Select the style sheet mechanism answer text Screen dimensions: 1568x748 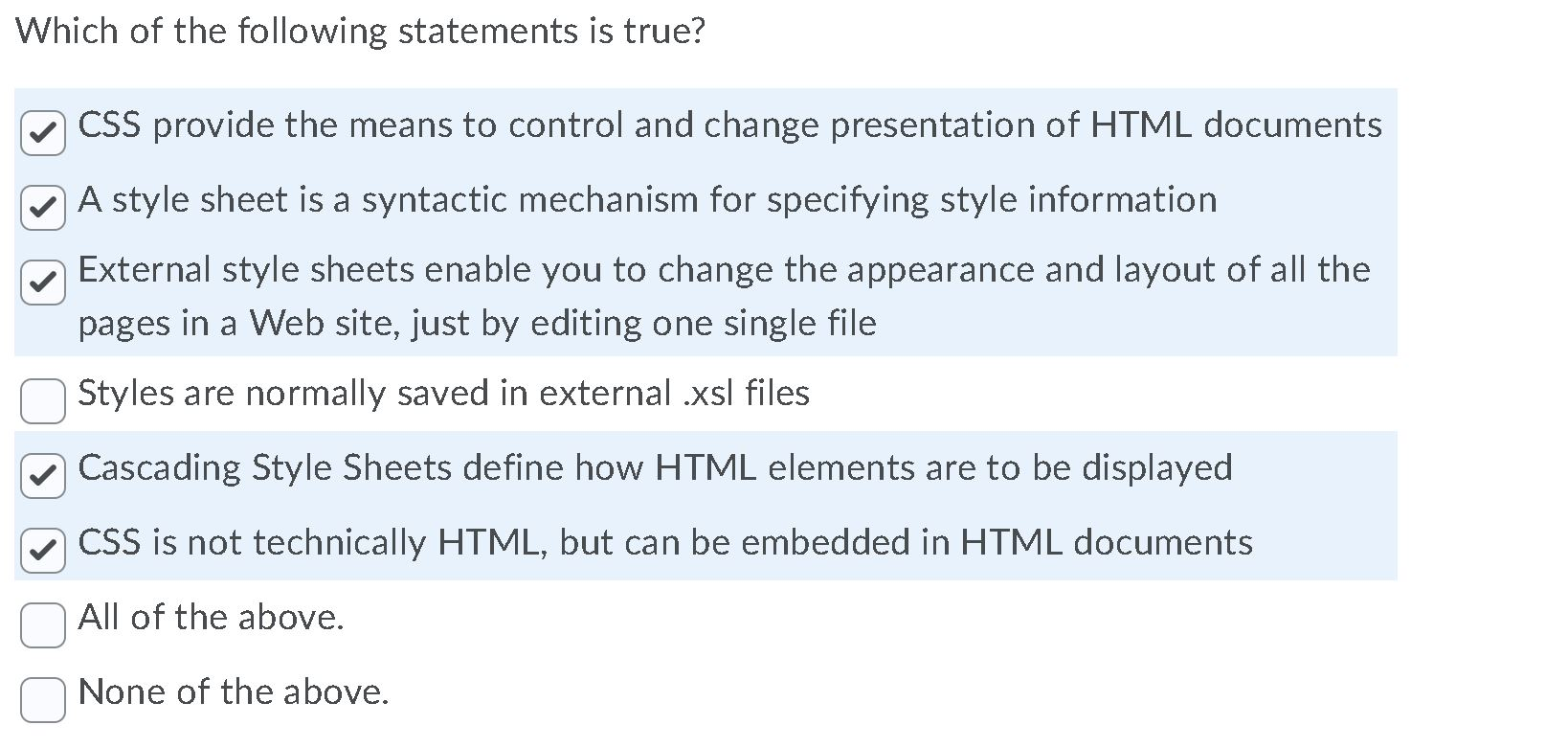[x=646, y=201]
